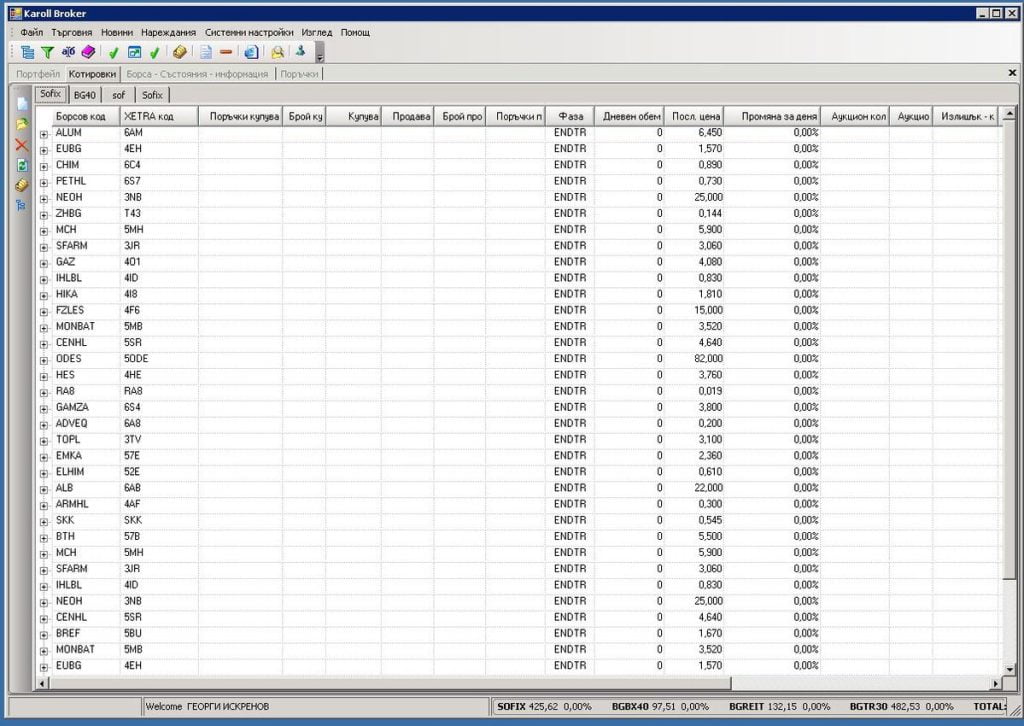
Task: Select the BG40 watchlist tab
Action: point(85,95)
